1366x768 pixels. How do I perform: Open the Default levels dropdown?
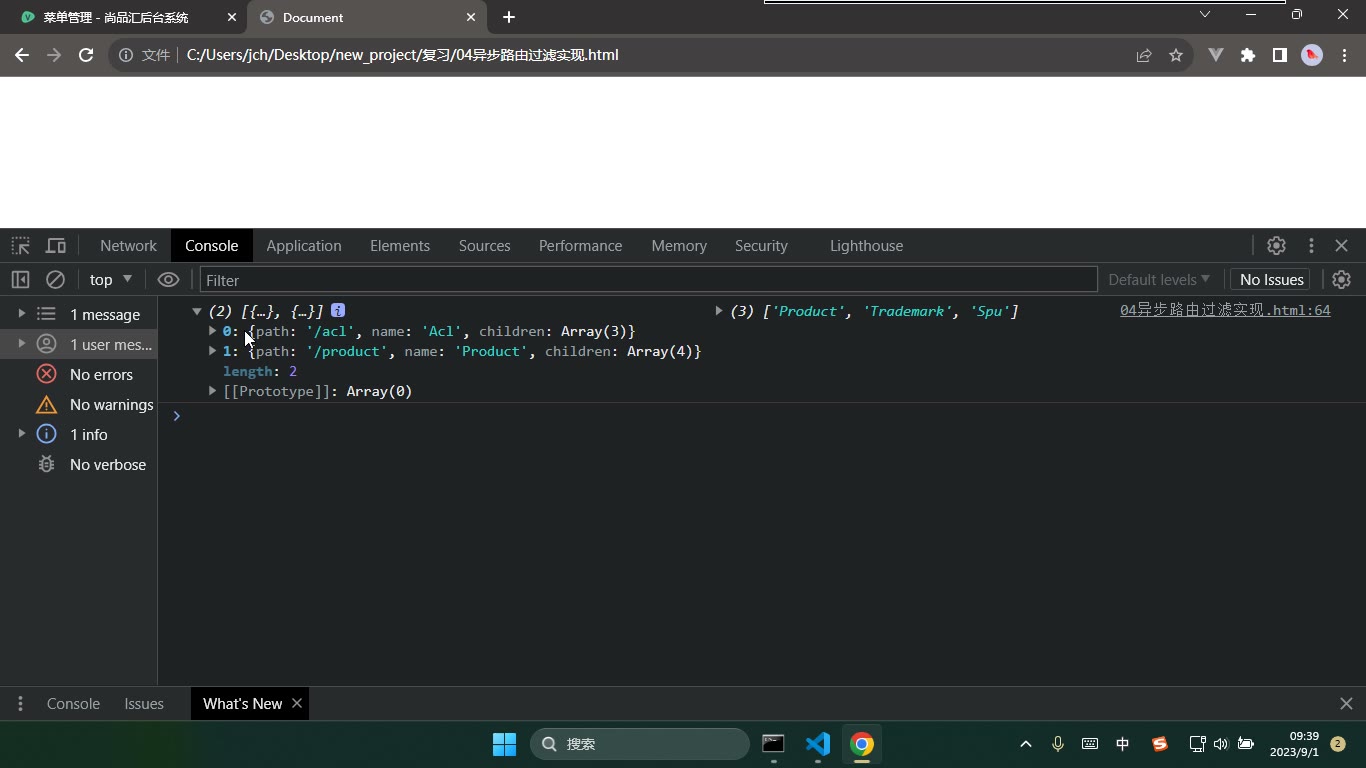1159,280
